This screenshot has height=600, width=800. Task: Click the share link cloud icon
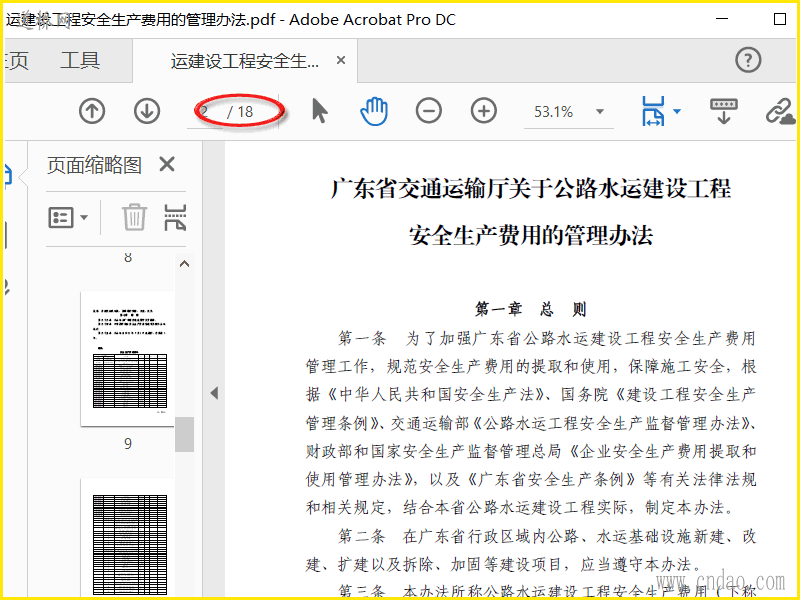780,111
